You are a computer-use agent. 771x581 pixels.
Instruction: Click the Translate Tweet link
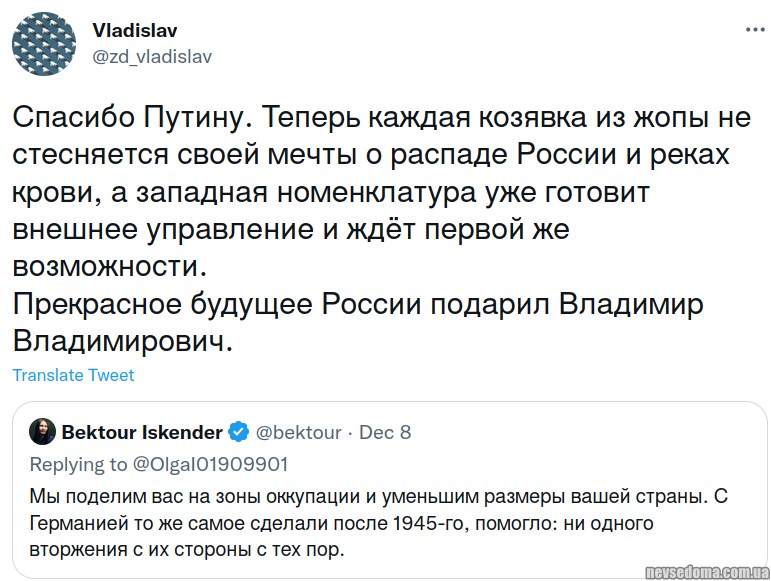73,375
